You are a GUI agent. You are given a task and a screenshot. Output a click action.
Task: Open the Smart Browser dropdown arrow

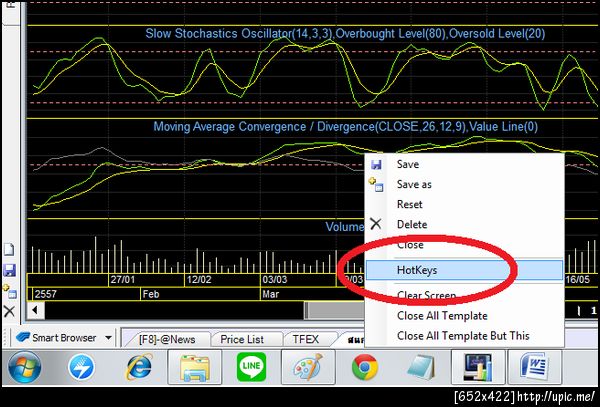tap(108, 338)
